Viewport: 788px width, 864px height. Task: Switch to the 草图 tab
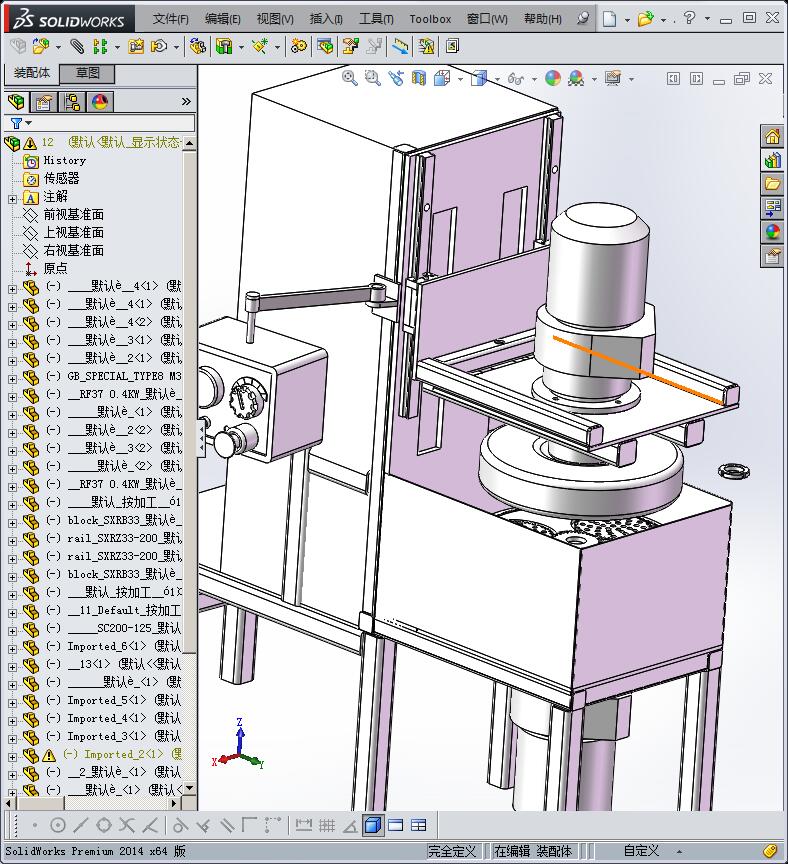pyautogui.click(x=87, y=73)
